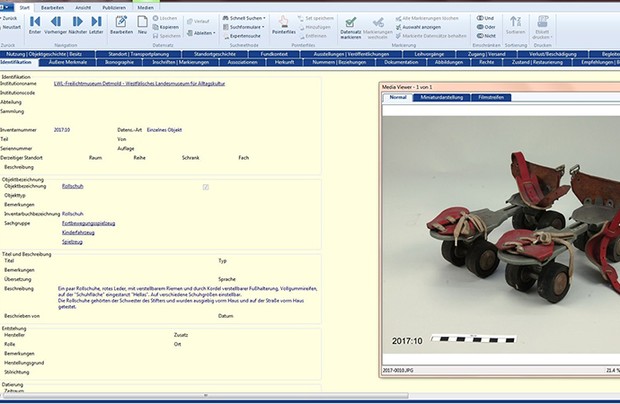Click the Bearbeiten edit record icon
The height and width of the screenshot is (404, 620).
coord(121,25)
